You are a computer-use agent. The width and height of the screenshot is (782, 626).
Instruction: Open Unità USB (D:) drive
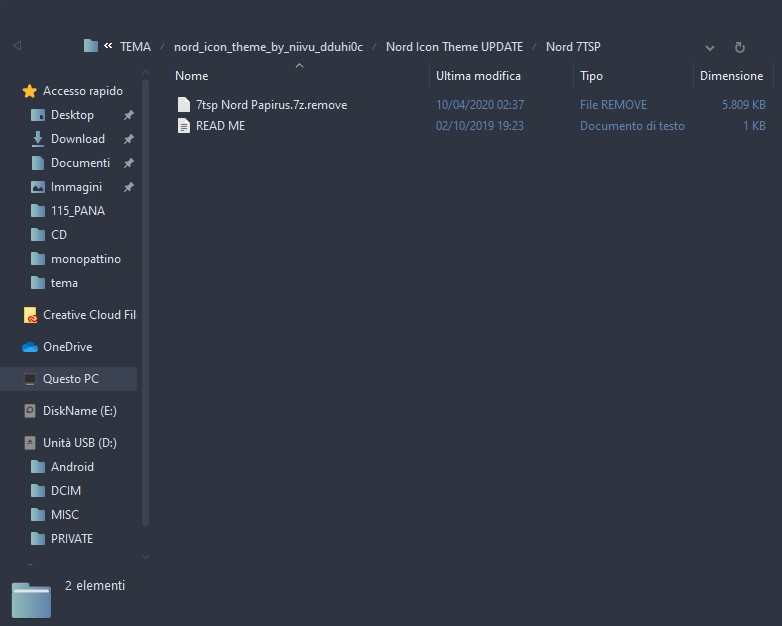coord(79,443)
